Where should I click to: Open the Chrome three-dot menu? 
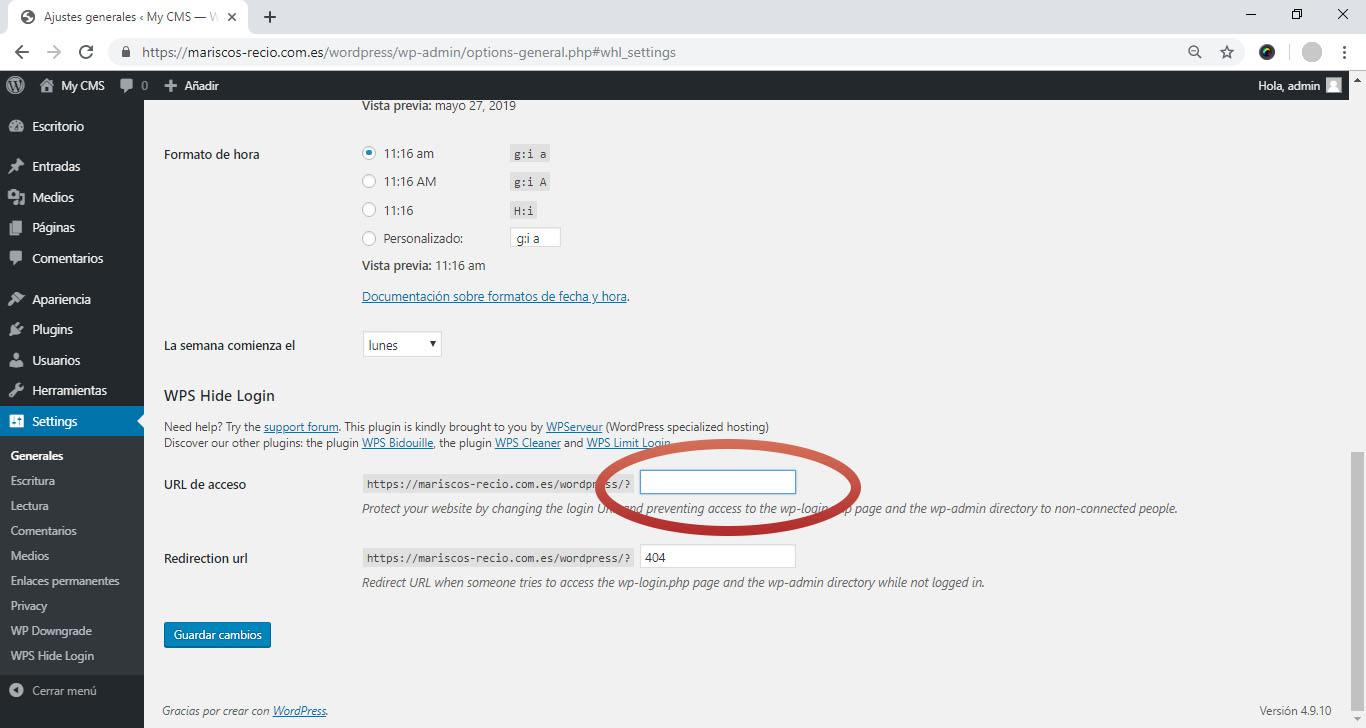pyautogui.click(x=1345, y=52)
